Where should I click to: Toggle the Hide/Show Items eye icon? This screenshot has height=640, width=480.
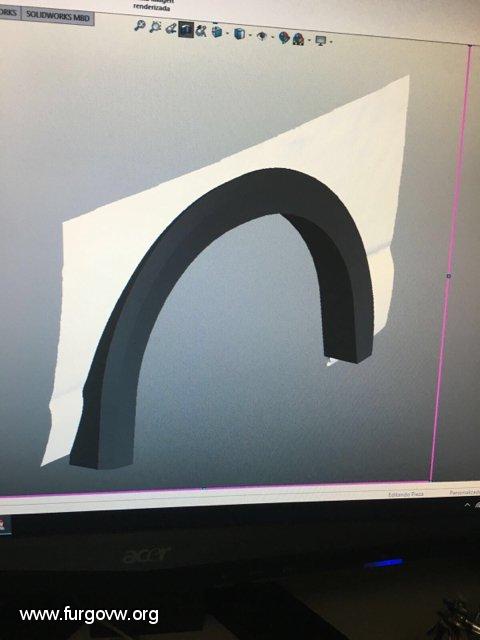pos(262,36)
